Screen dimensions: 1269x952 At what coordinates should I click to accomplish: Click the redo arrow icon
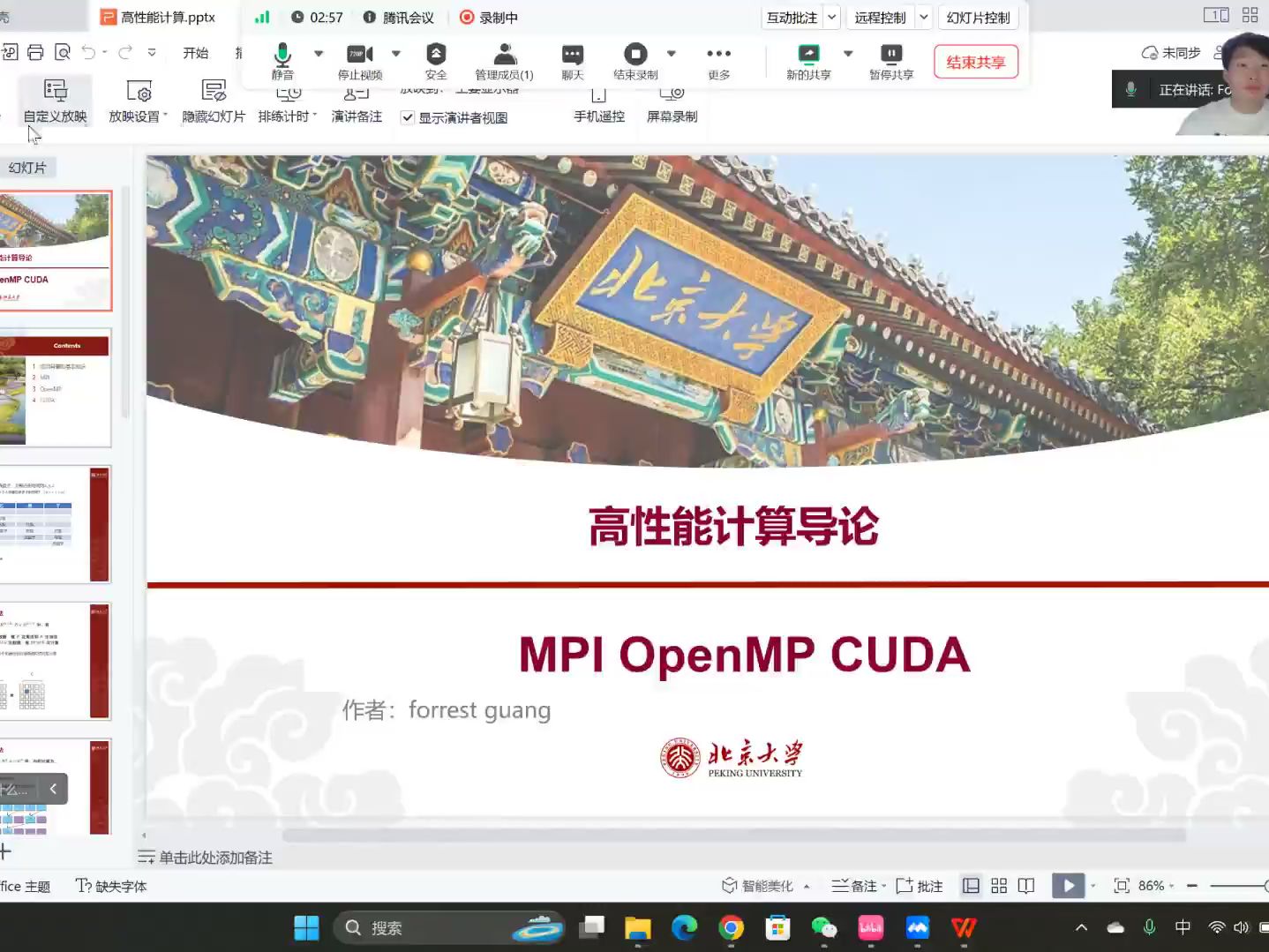click(125, 52)
